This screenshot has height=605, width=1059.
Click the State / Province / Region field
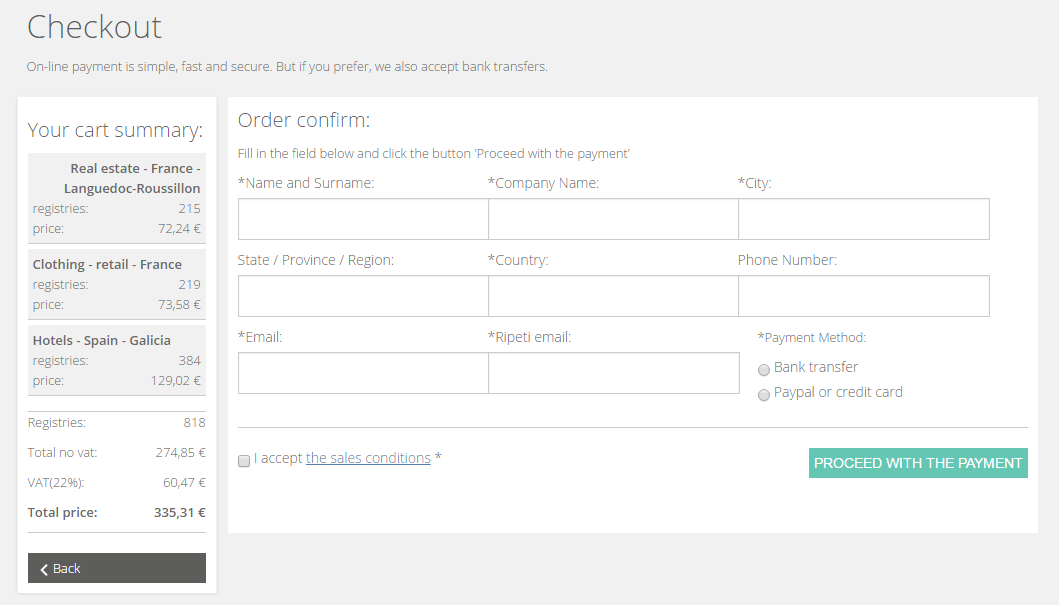(363, 296)
